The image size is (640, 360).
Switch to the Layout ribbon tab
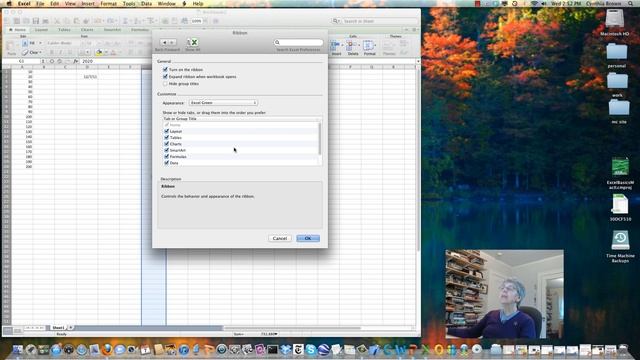pos(42,30)
